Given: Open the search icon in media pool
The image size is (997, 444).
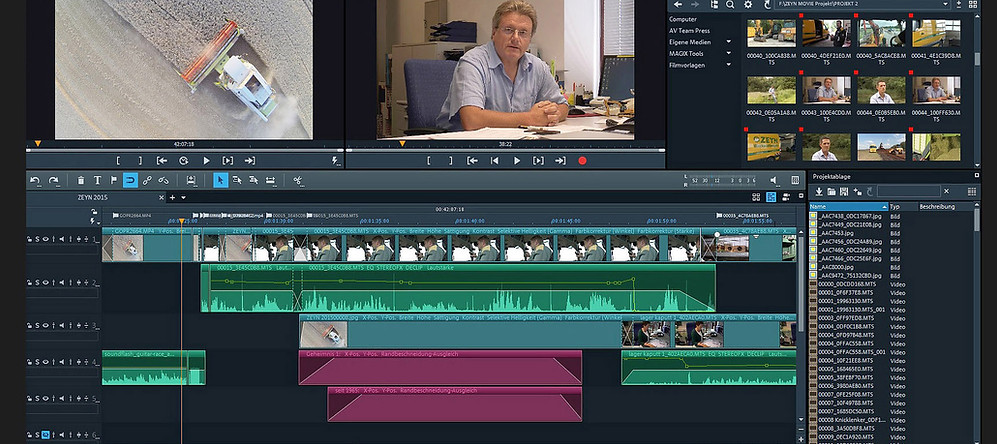Looking at the screenshot, I should 731,4.
